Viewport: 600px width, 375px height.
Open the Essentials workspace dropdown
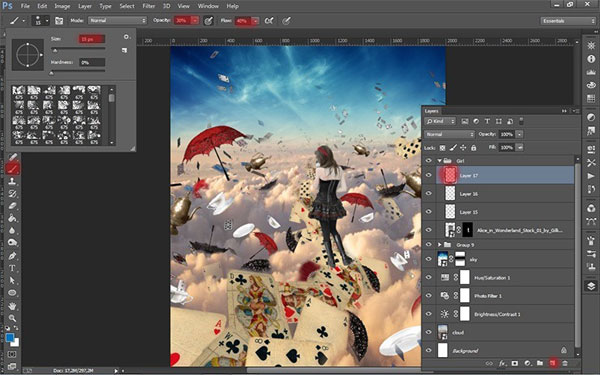pos(567,21)
